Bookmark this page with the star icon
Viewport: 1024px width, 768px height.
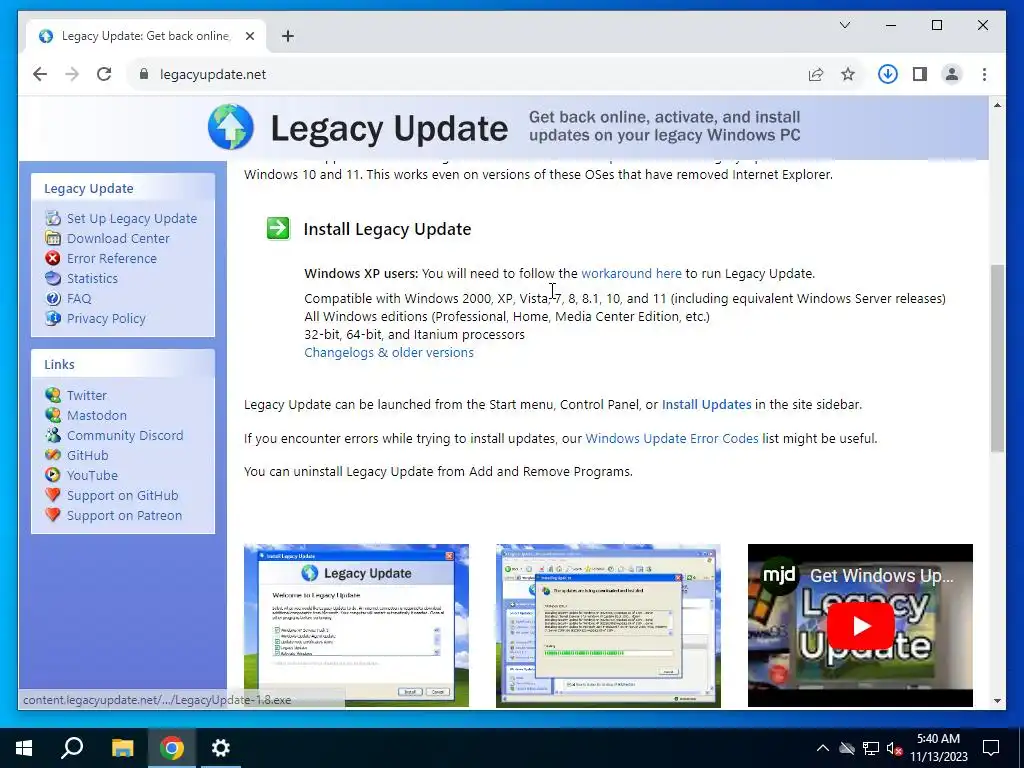(x=848, y=74)
